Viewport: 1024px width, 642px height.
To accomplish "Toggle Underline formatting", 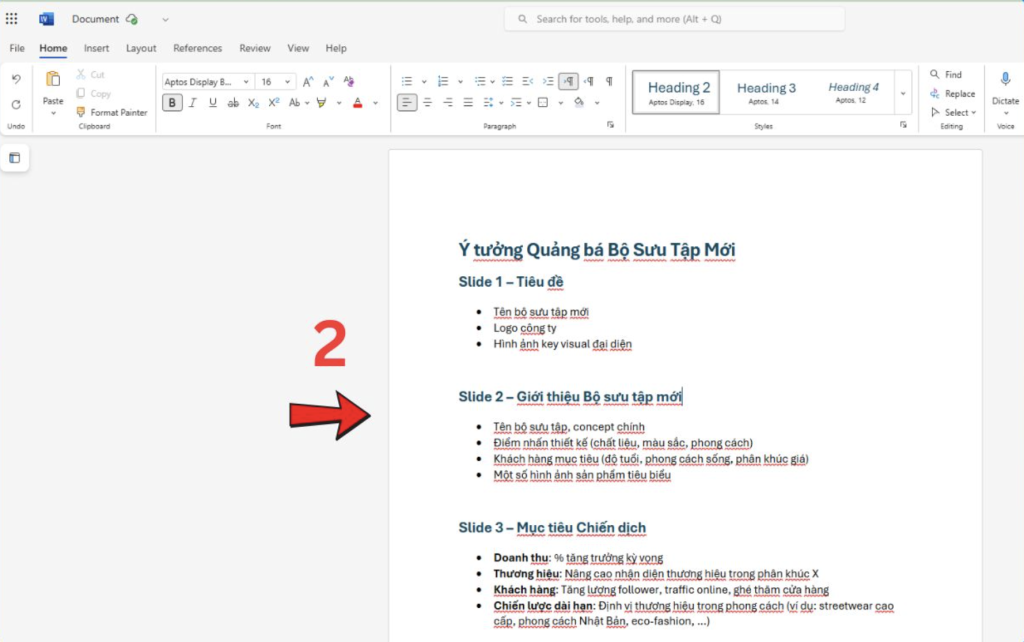I will [212, 103].
